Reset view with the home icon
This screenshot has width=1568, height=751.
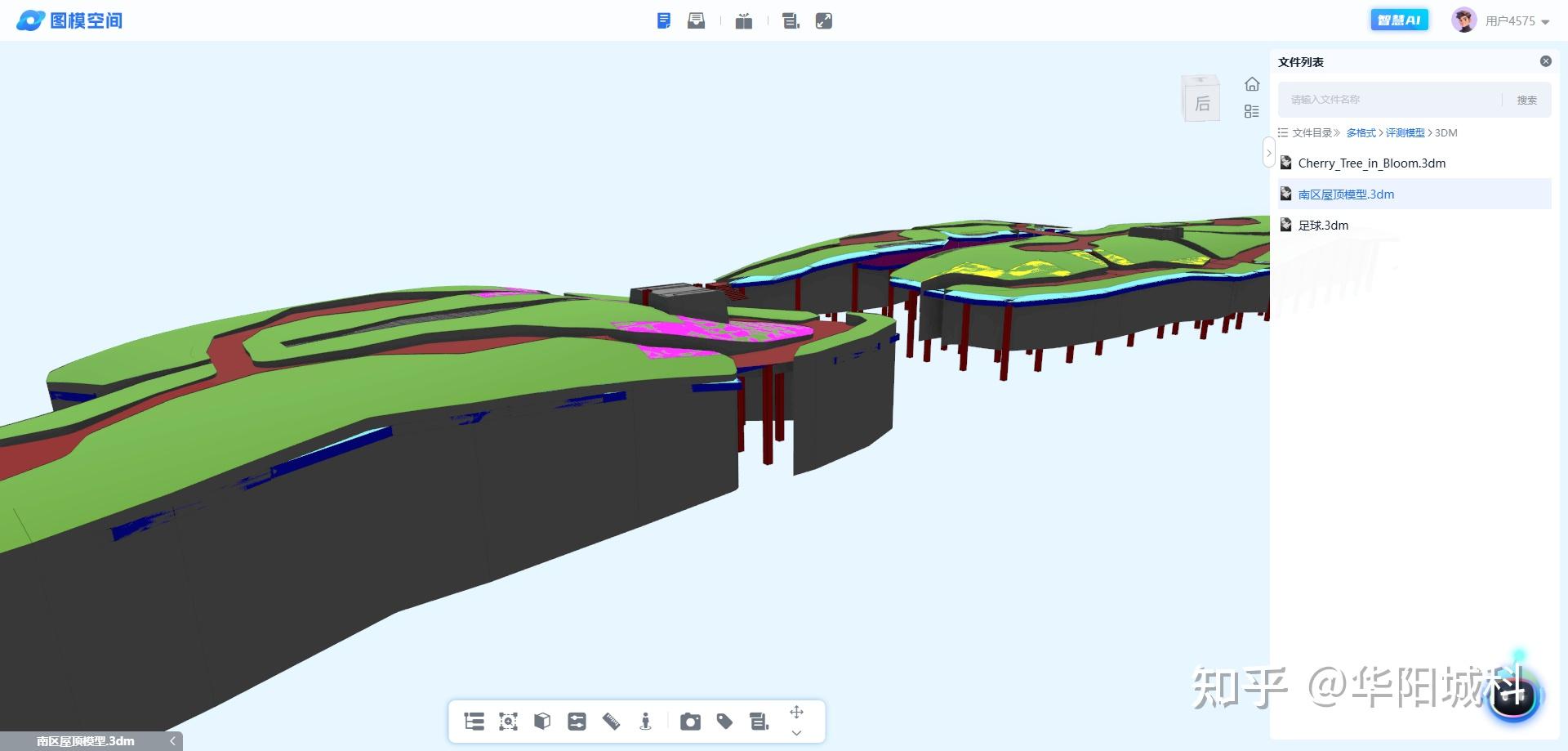click(x=1251, y=84)
